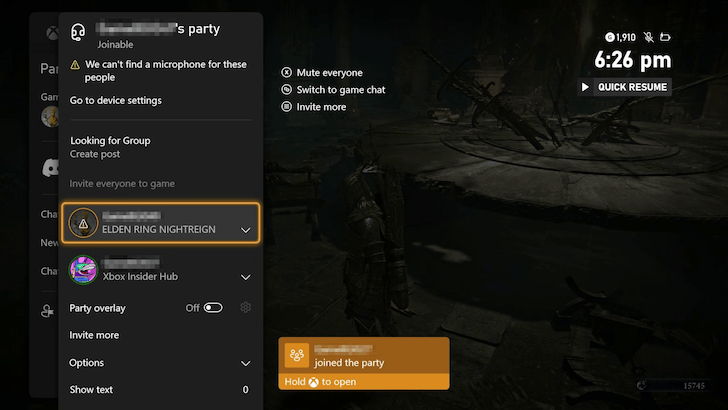
Task: Choose Invite more in party panel
Action: tap(94, 335)
